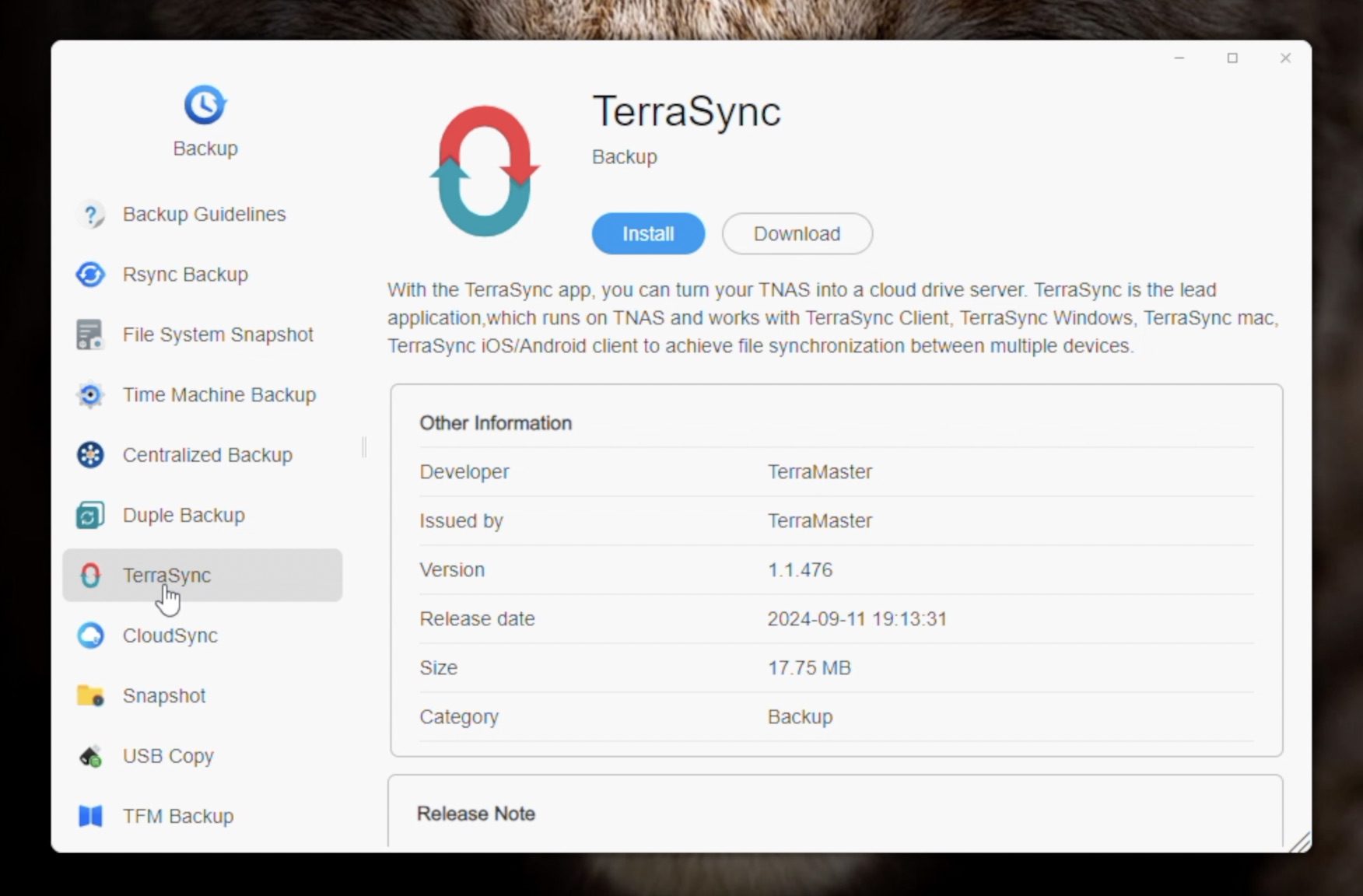Image resolution: width=1363 pixels, height=896 pixels.
Task: Select the Rsync Backup icon
Action: point(91,275)
